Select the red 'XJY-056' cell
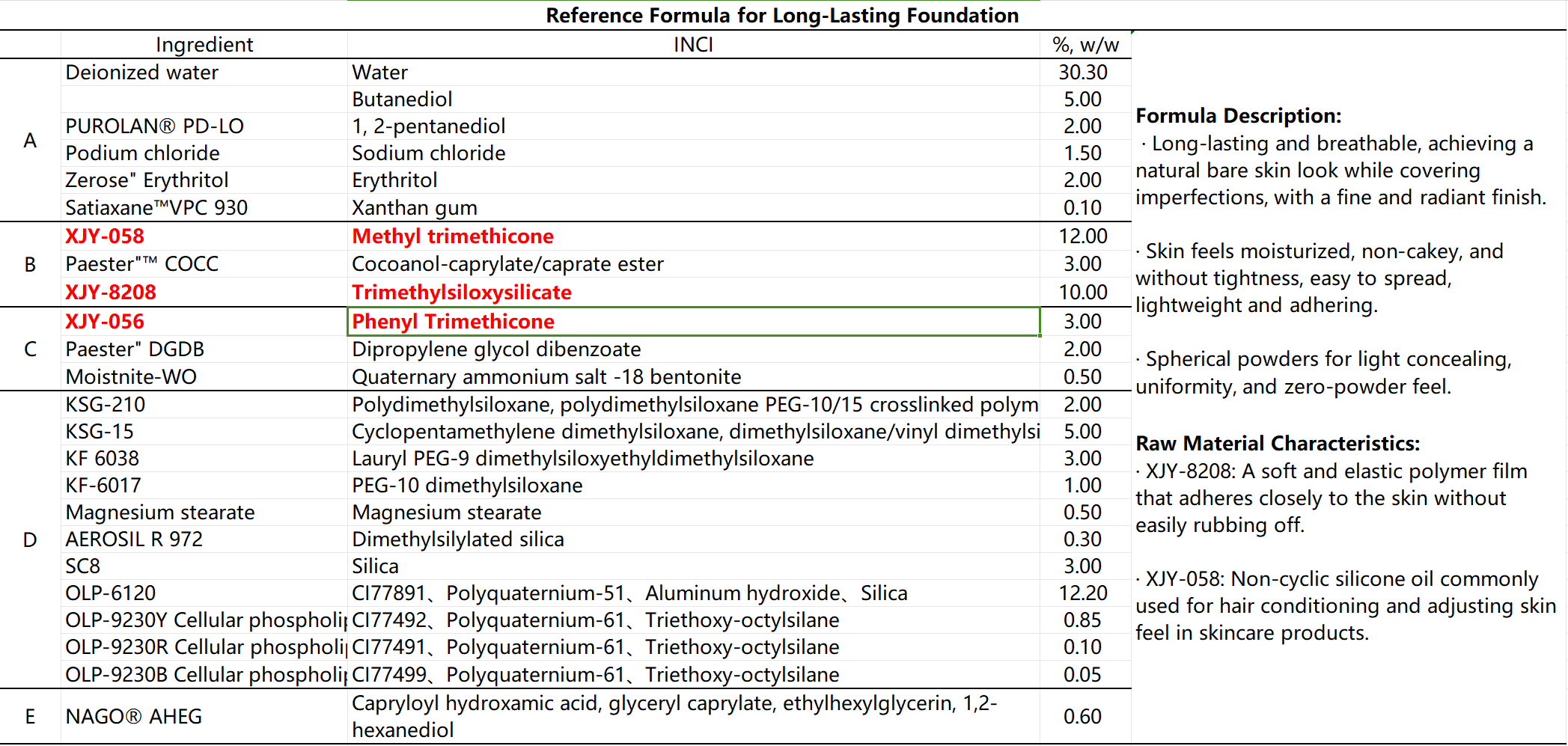 click(x=204, y=322)
